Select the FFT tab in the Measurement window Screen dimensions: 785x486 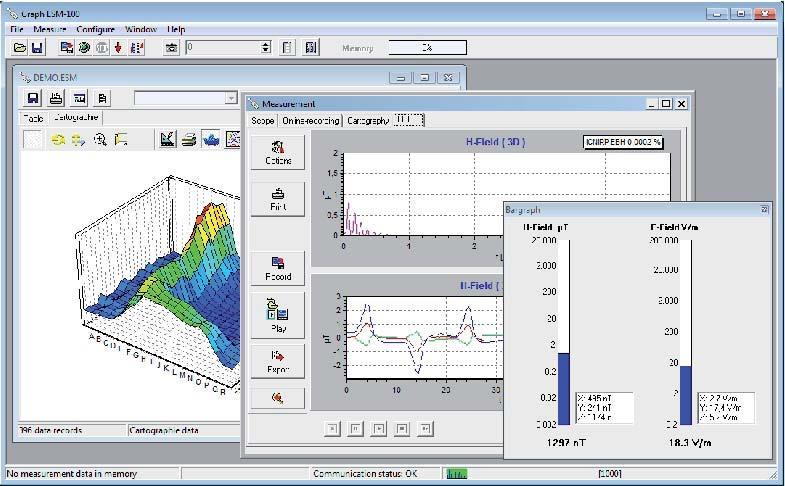point(409,119)
